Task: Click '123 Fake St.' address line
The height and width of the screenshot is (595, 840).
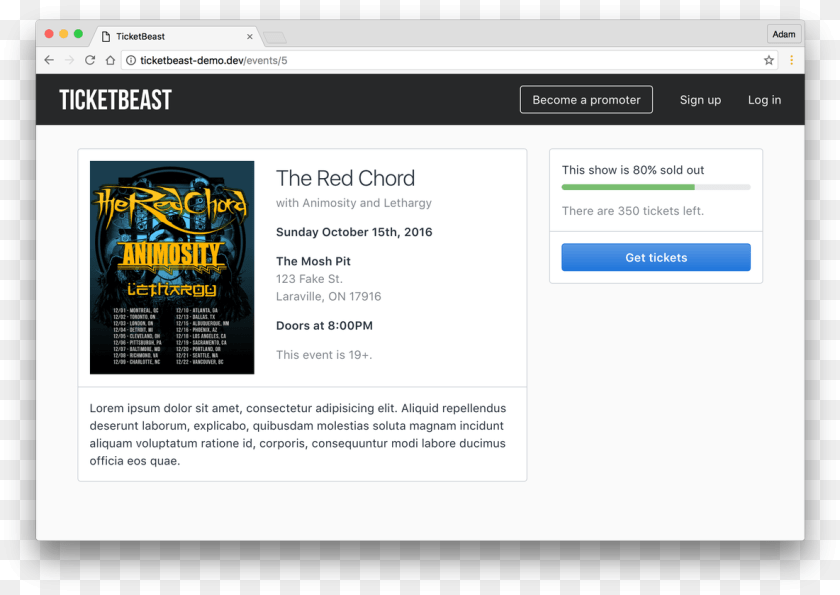Action: coord(309,279)
